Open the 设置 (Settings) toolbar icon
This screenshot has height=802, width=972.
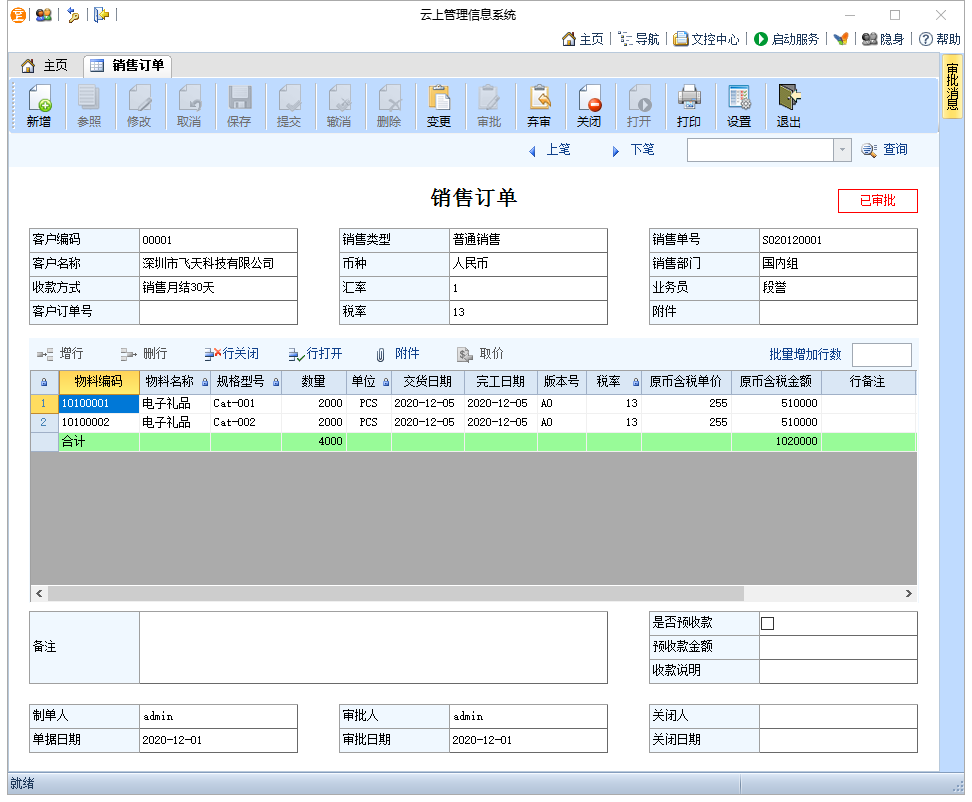(739, 106)
